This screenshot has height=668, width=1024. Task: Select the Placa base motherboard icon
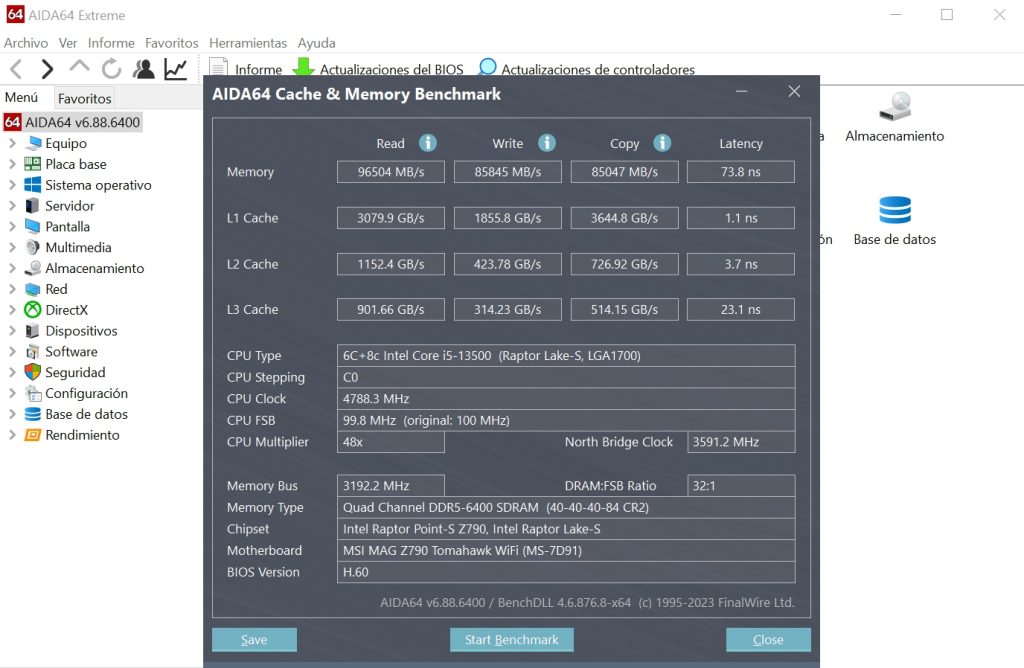click(33, 164)
